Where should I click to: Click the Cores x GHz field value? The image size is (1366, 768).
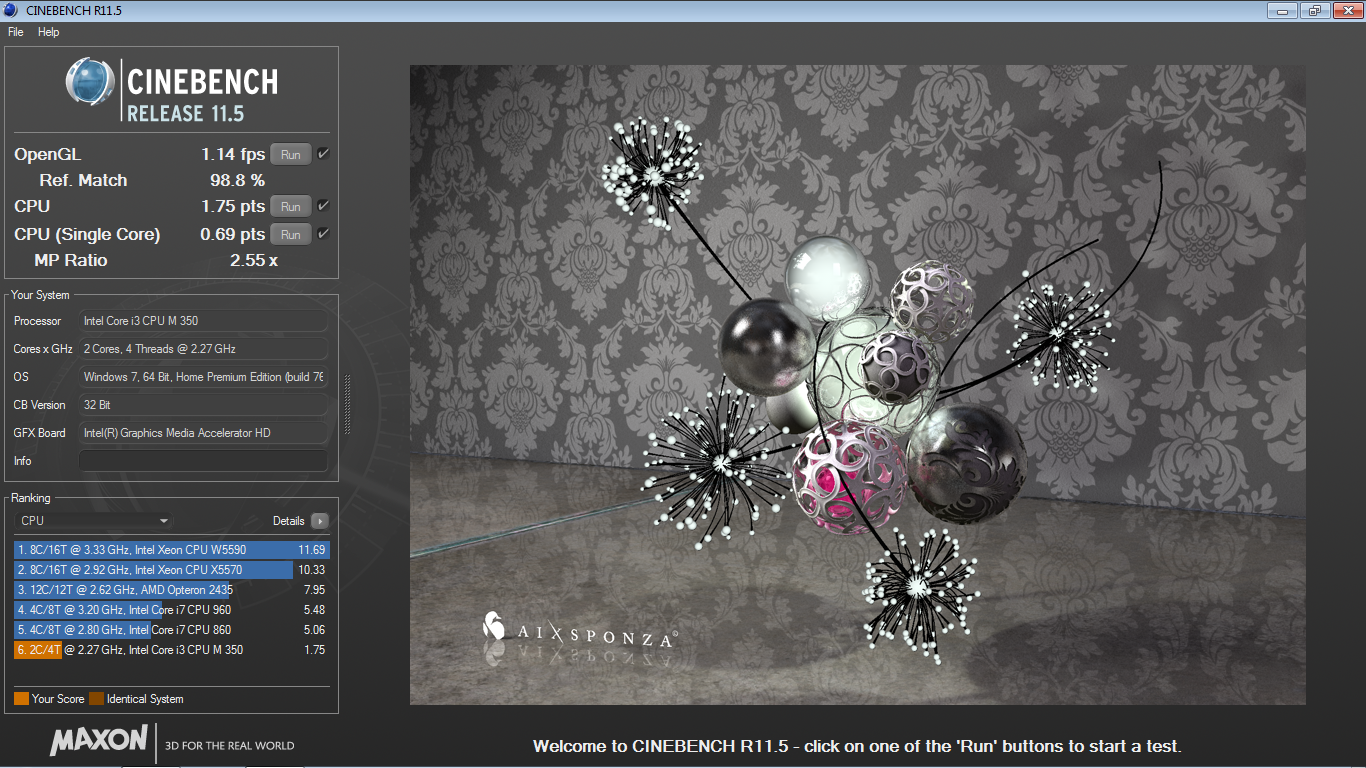click(203, 349)
